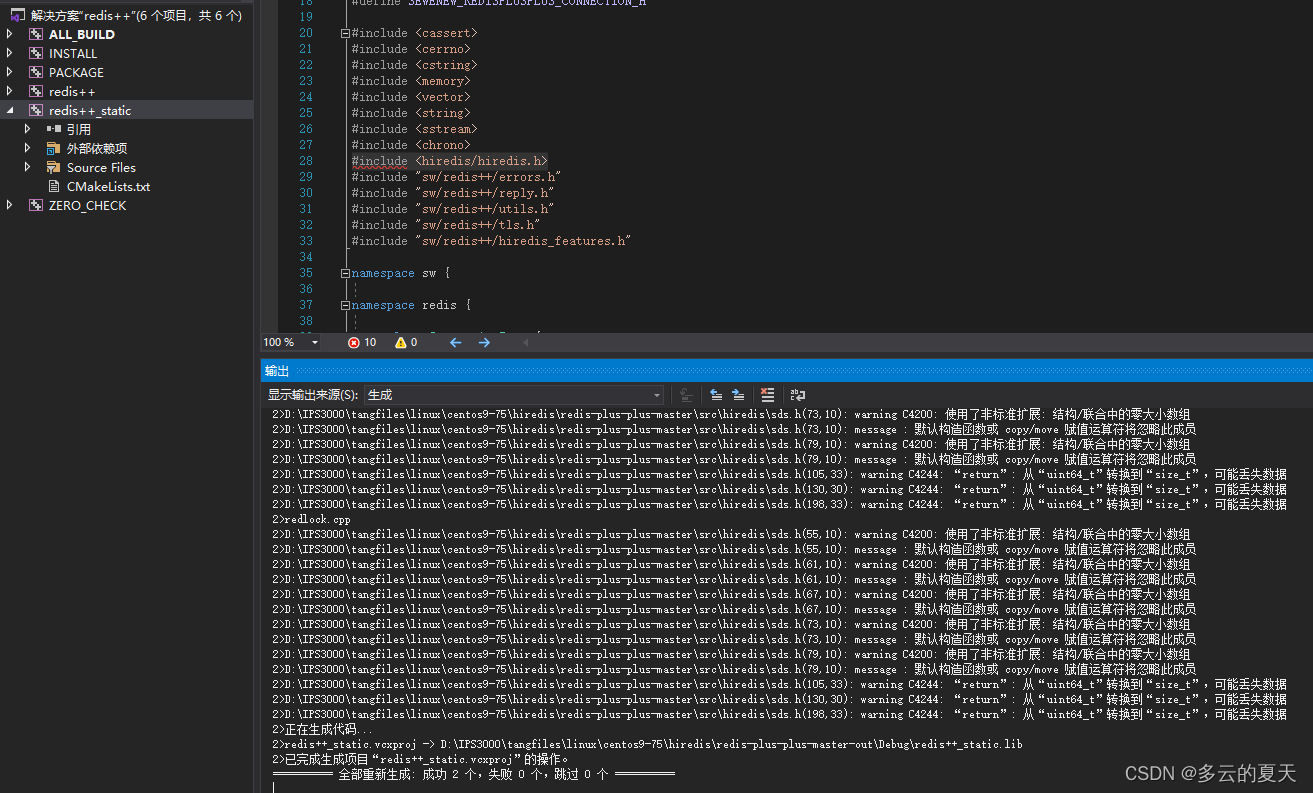Click the ALL_BUILD project icon
The height and width of the screenshot is (793, 1313).
35,33
